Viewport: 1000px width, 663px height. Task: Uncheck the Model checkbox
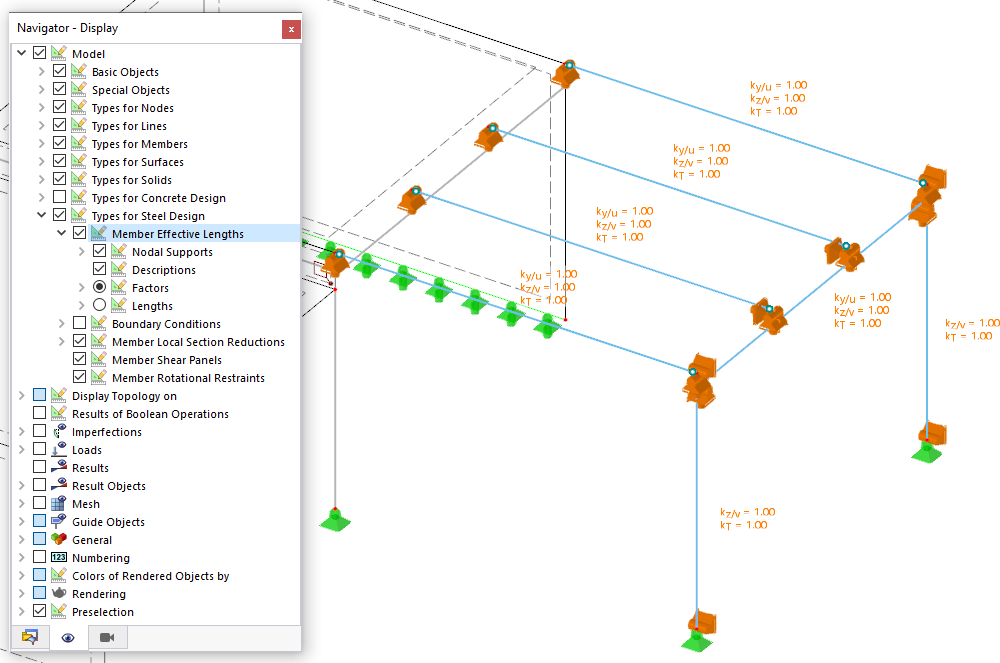point(38,52)
